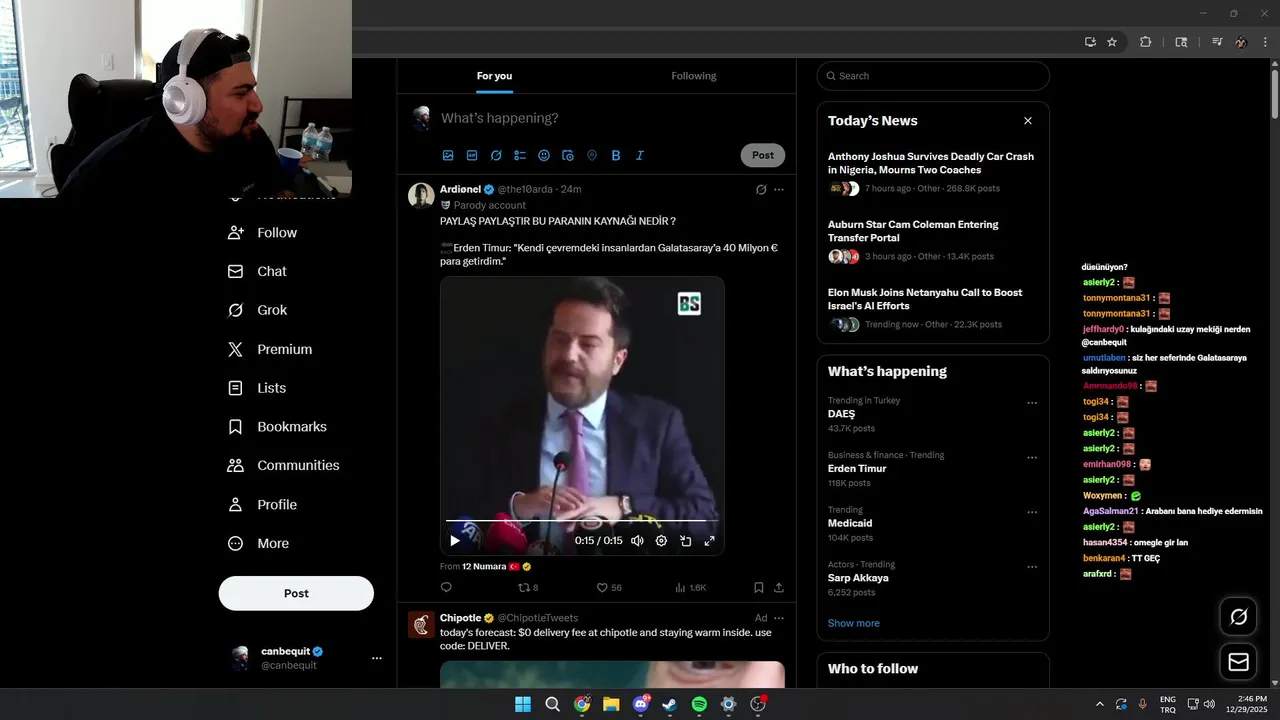Viewport: 1280px width, 720px height.
Task: Open Profile in the left sidebar
Action: (263, 505)
